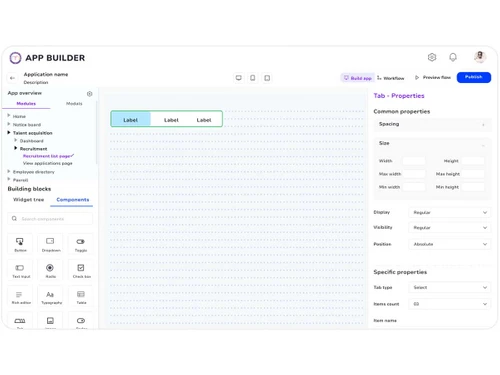The width and height of the screenshot is (500, 375).
Task: Expand the Employee directory module
Action: point(9,171)
